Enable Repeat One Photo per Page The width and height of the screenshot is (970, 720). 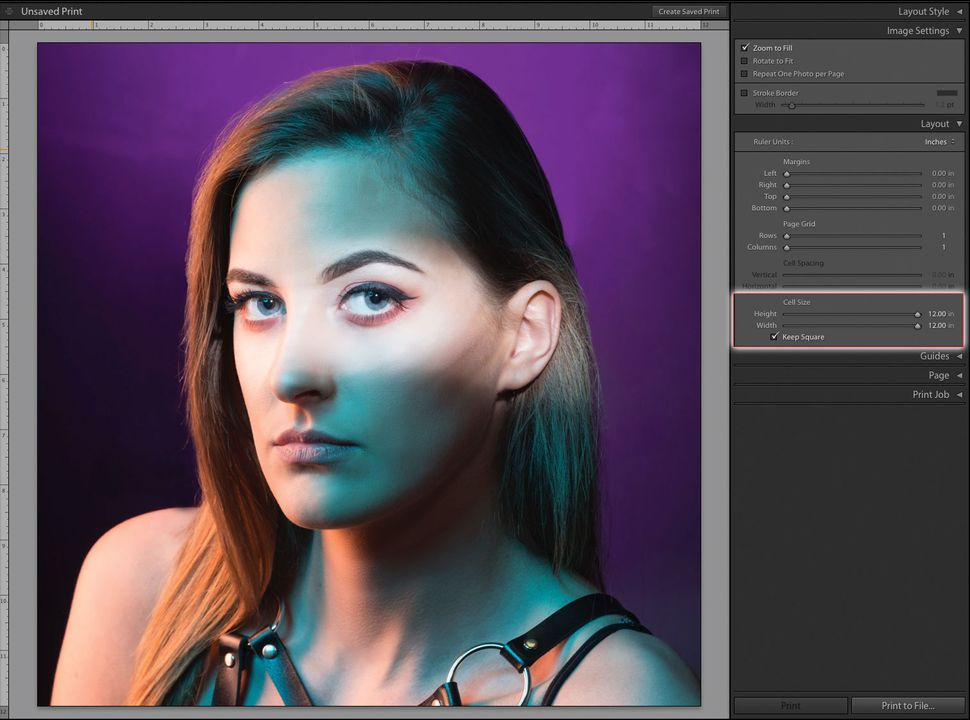click(x=744, y=73)
